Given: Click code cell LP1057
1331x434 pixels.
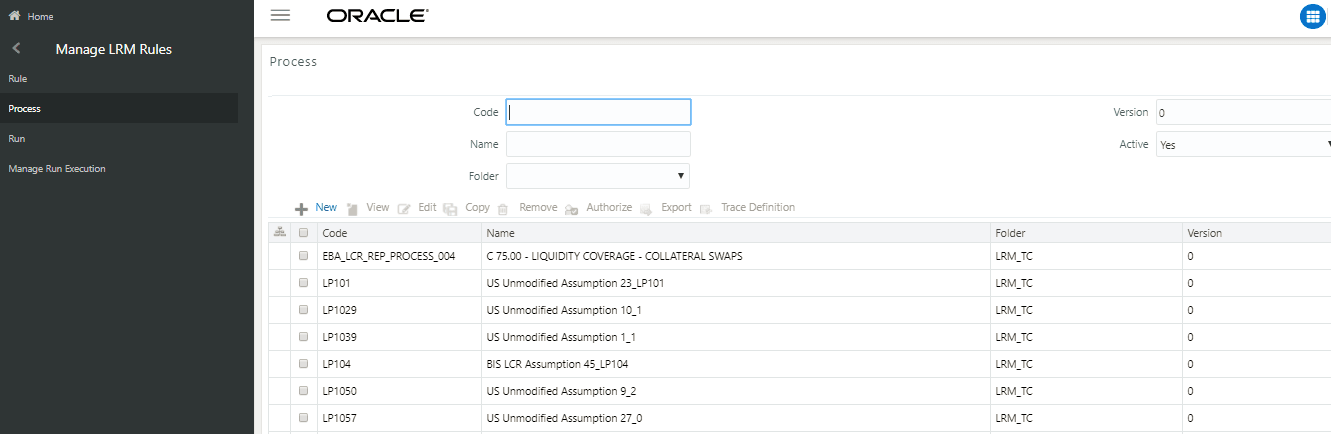Looking at the screenshot, I should click(x=340, y=418).
